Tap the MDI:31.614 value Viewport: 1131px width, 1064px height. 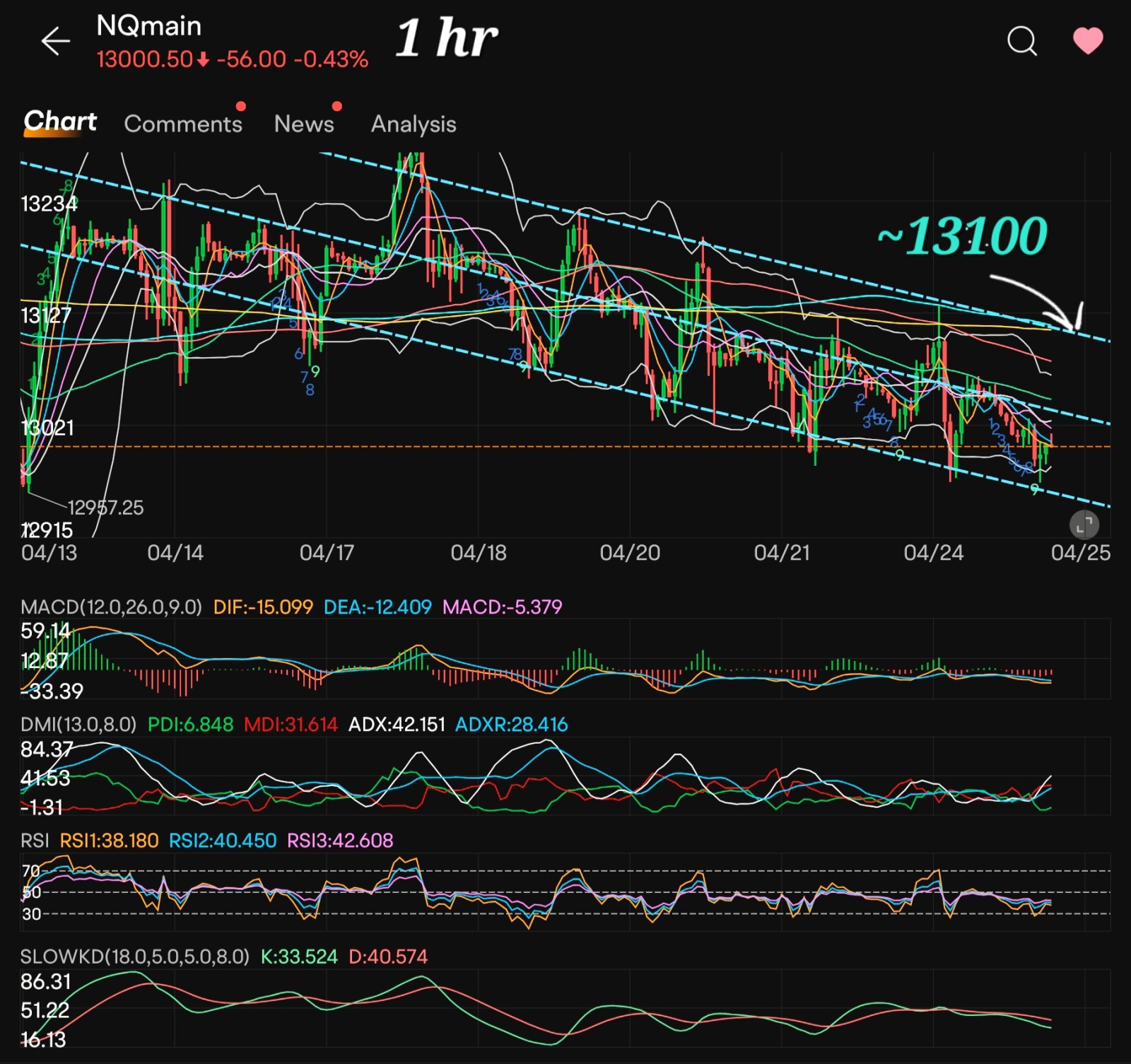(x=291, y=725)
